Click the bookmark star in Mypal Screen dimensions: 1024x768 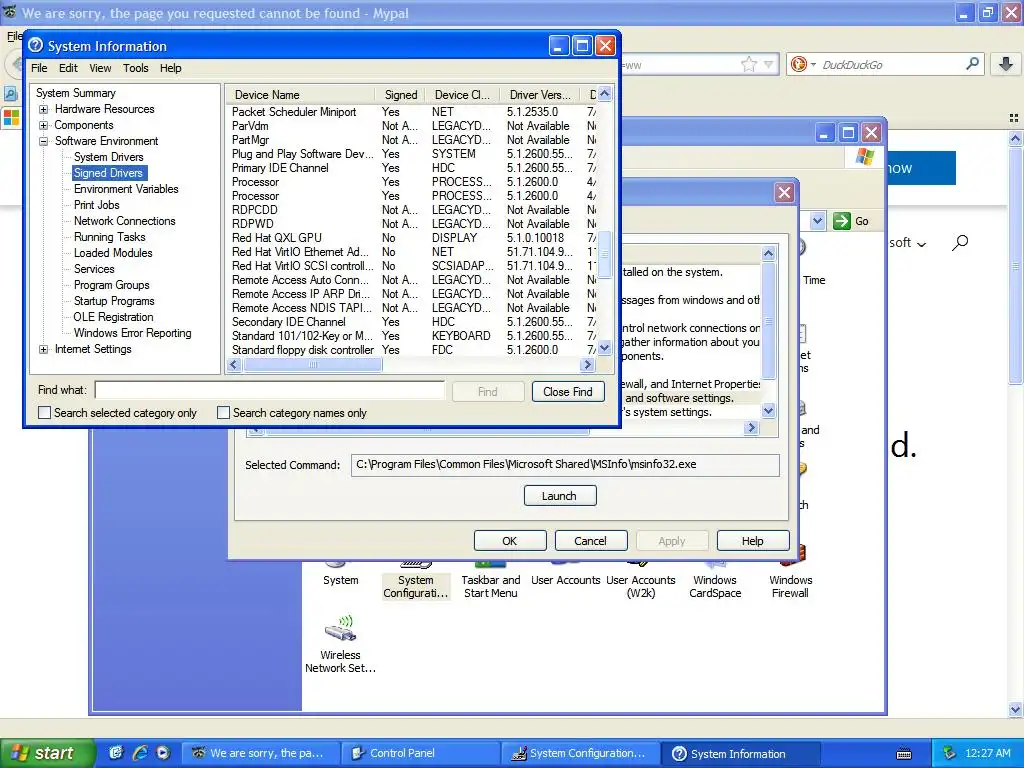point(748,64)
